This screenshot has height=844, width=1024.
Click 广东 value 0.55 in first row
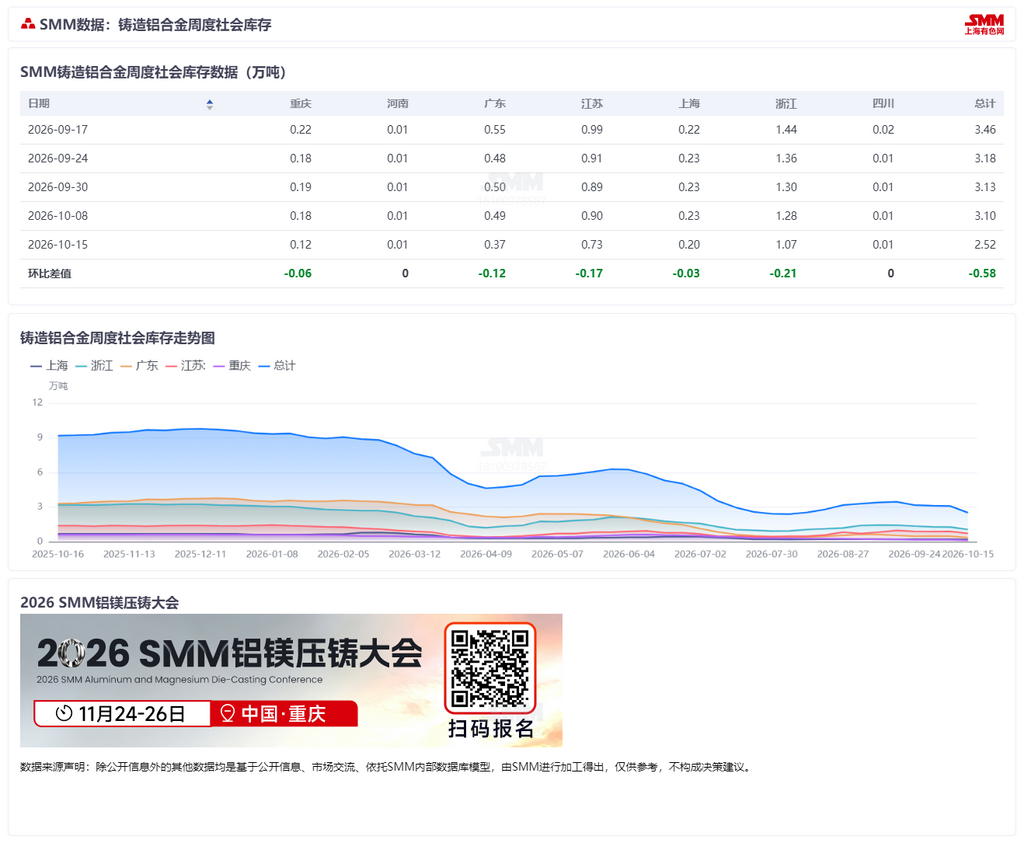pyautogui.click(x=495, y=129)
